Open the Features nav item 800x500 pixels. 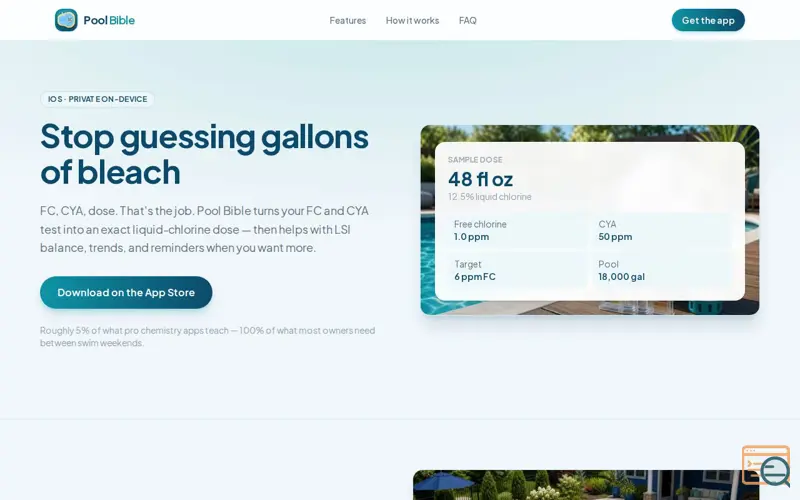tap(347, 20)
